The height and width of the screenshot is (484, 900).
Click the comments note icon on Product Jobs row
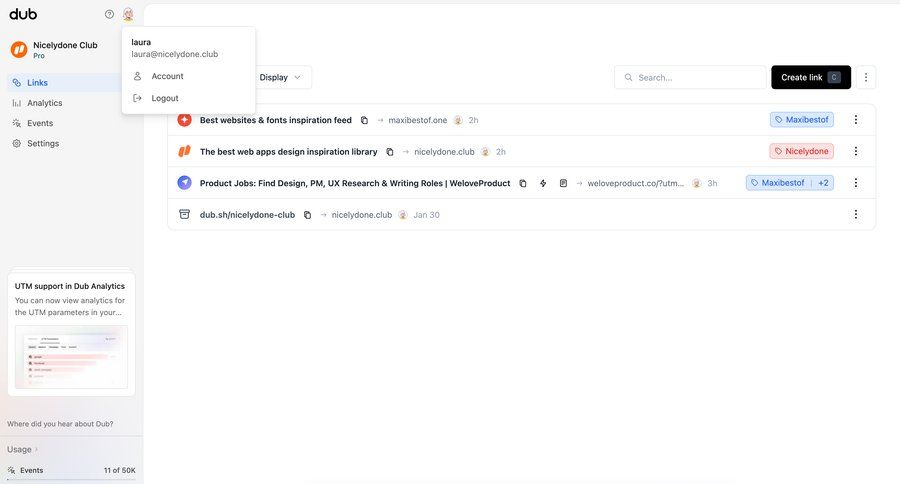click(x=564, y=183)
